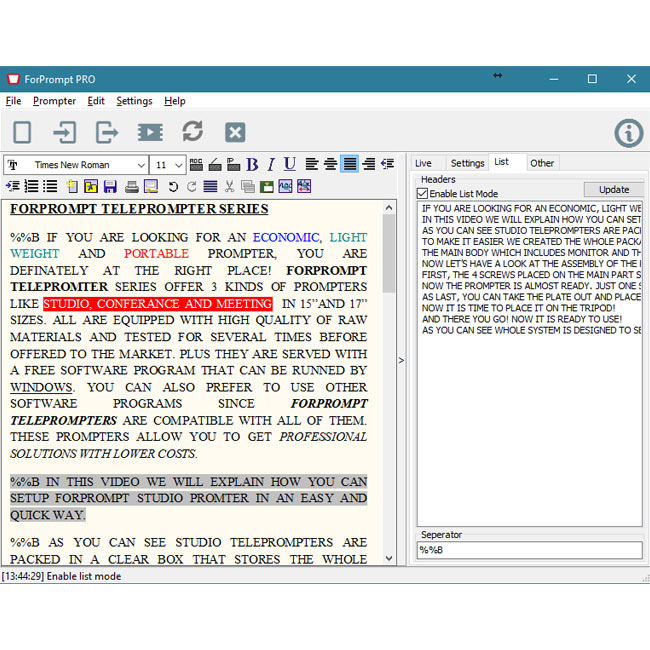Click the editor scroll up arrow
The image size is (650, 650).
click(389, 208)
